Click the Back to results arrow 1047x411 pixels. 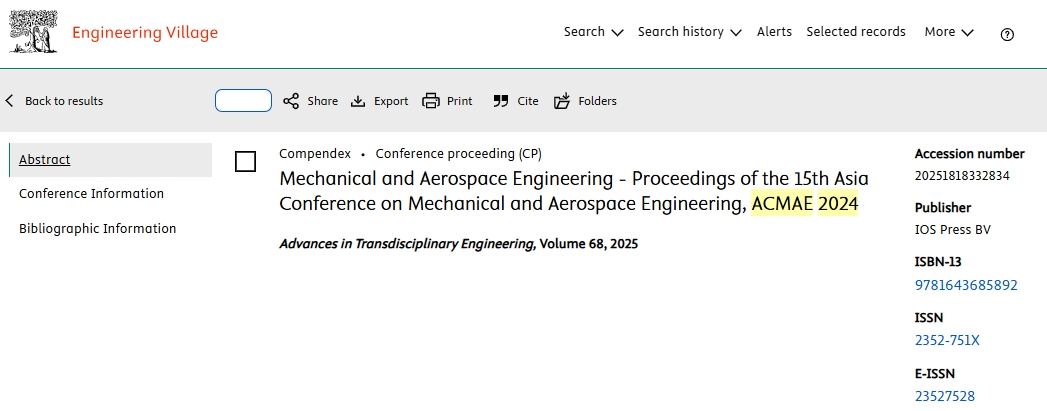click(9, 101)
